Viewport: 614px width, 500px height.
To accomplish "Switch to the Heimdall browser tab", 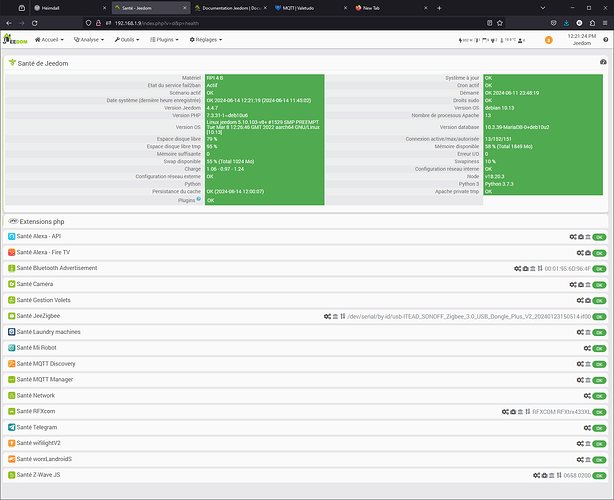I will pyautogui.click(x=70, y=8).
